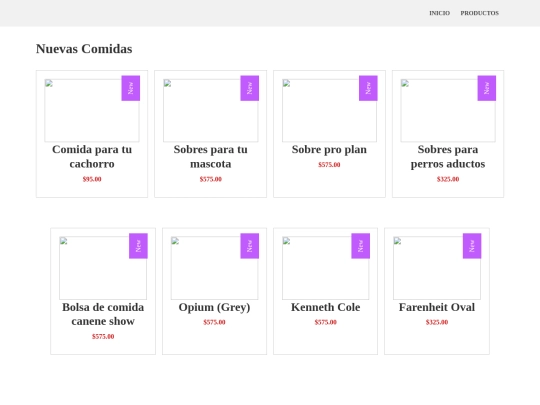The height and width of the screenshot is (405, 540).
Task: Click the New badge on Kenneth Cole
Action: [x=361, y=246]
